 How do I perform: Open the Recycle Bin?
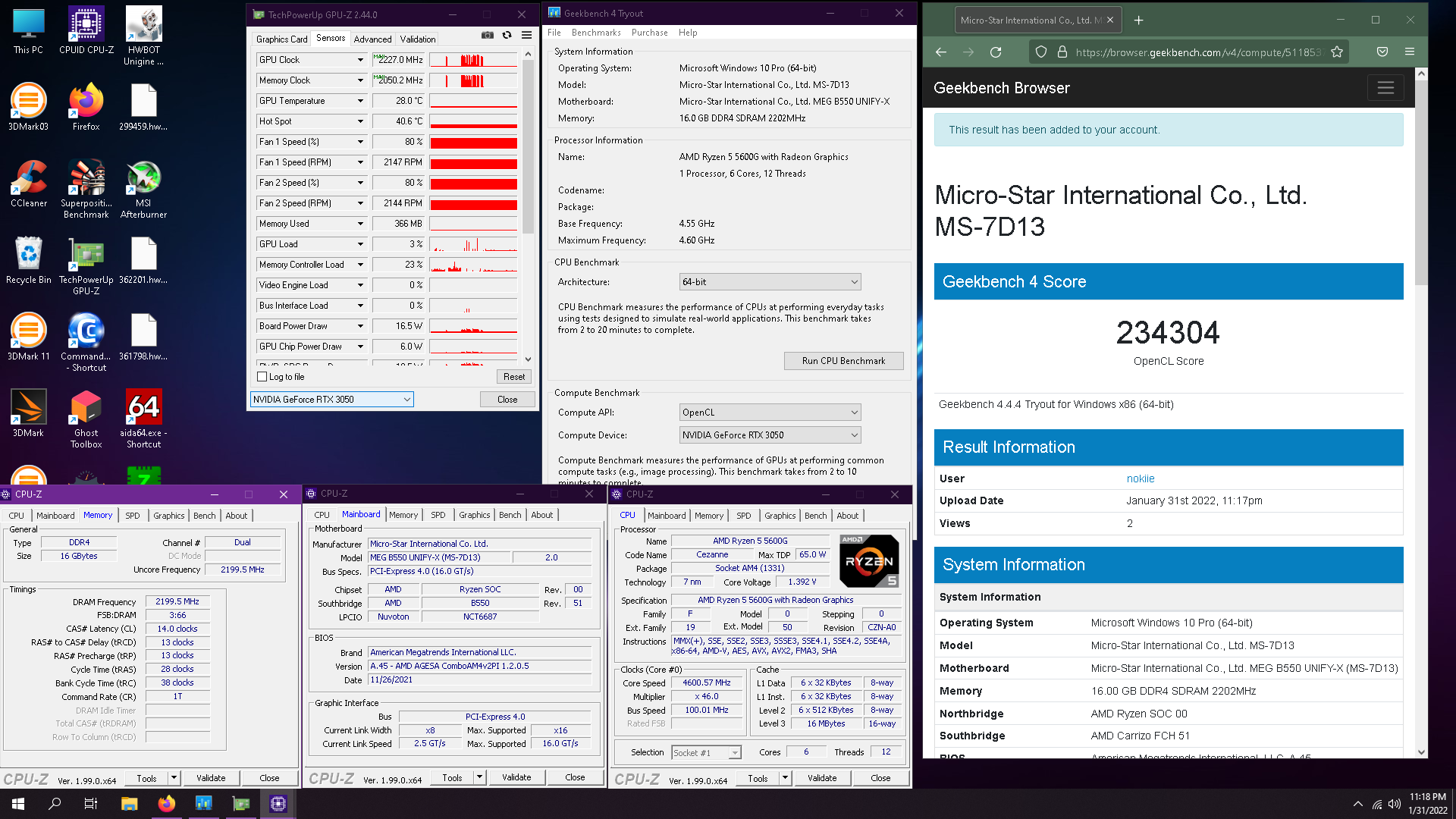coord(28,261)
